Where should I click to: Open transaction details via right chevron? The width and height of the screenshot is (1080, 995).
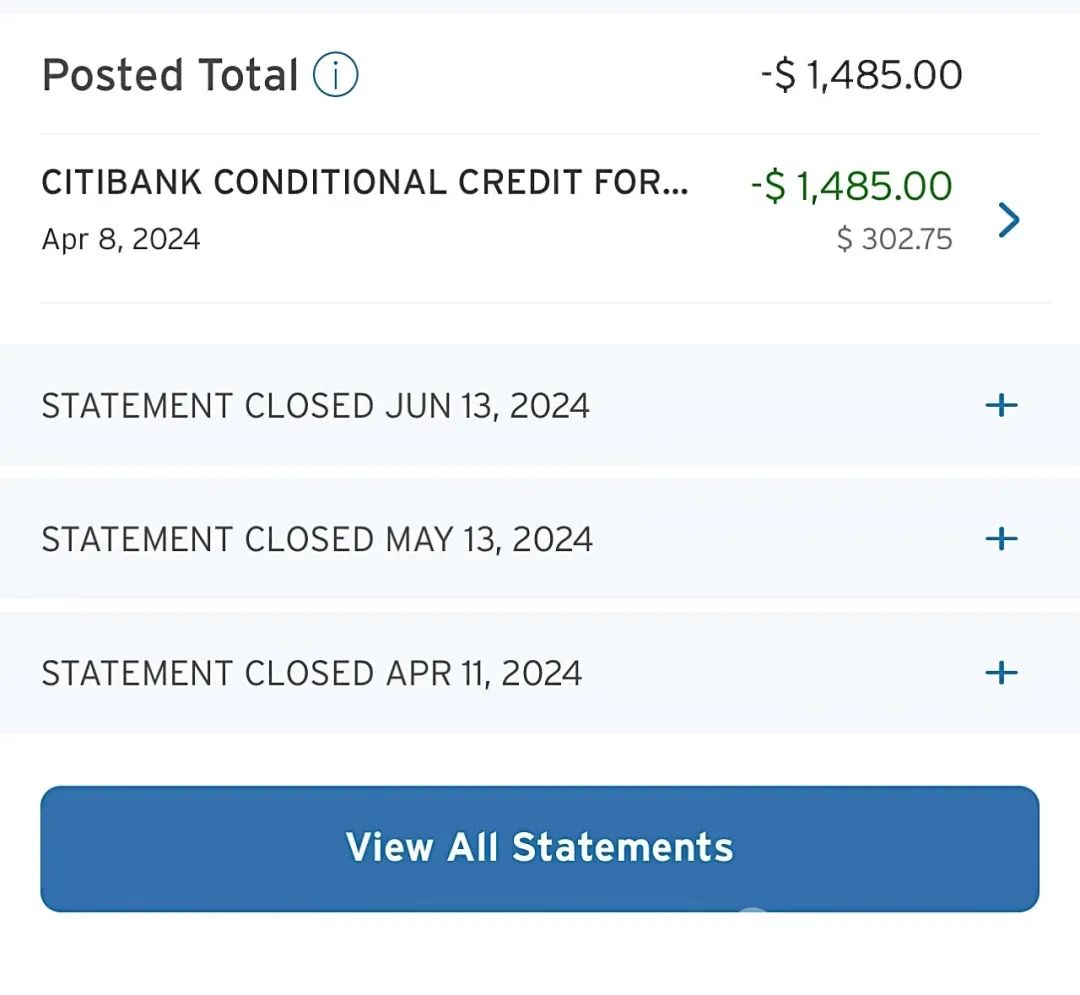pos(1008,220)
